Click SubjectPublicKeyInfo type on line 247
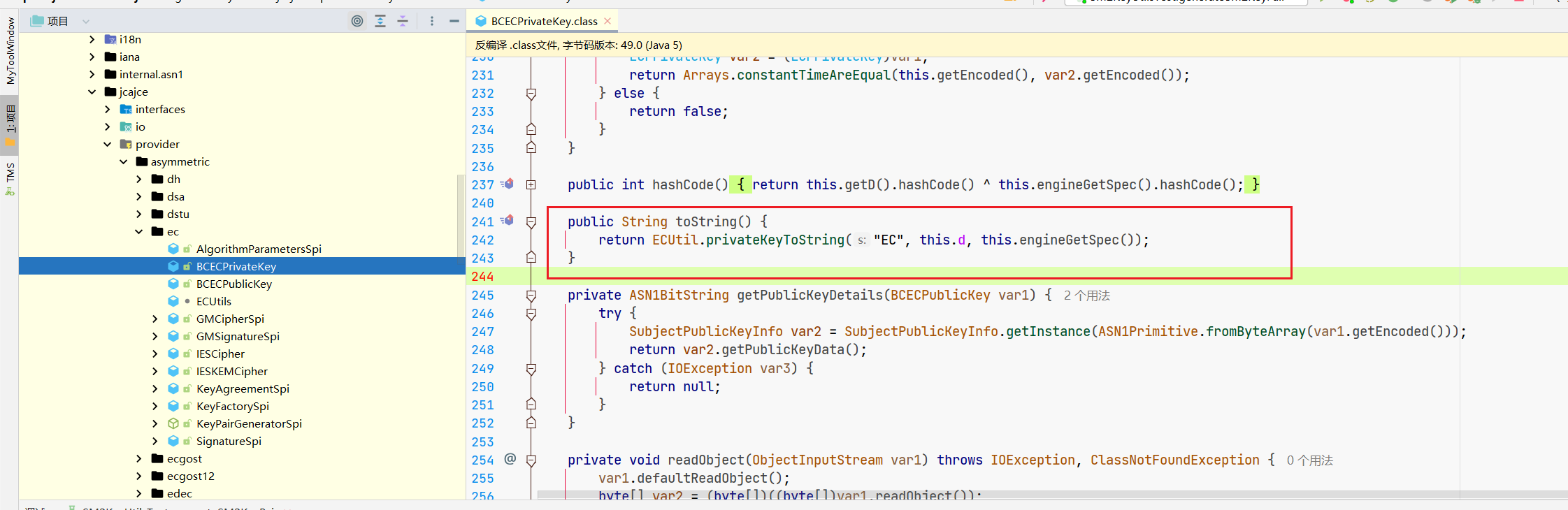This screenshot has width=1568, height=510. [x=705, y=331]
